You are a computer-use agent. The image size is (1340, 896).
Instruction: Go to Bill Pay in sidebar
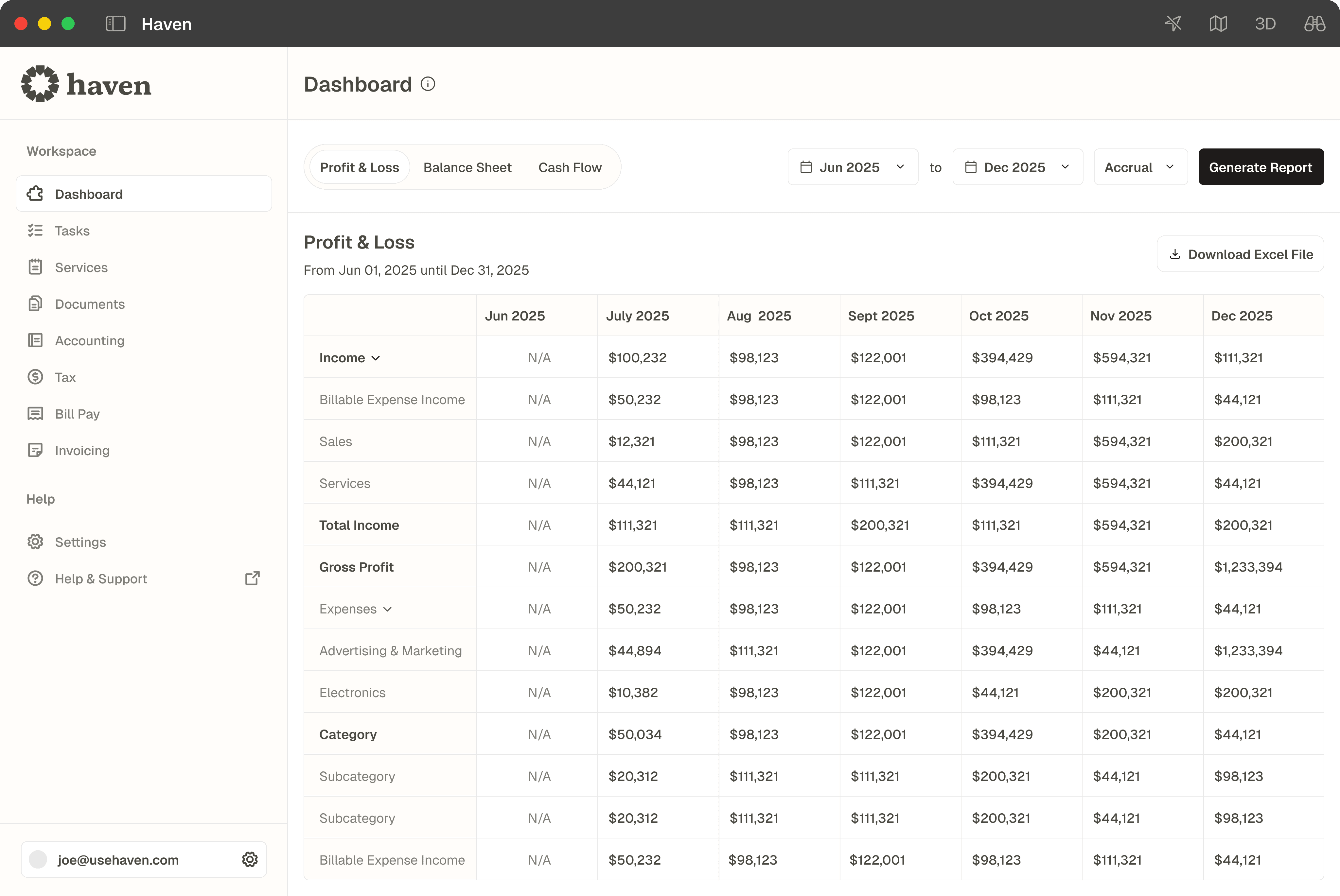point(77,414)
